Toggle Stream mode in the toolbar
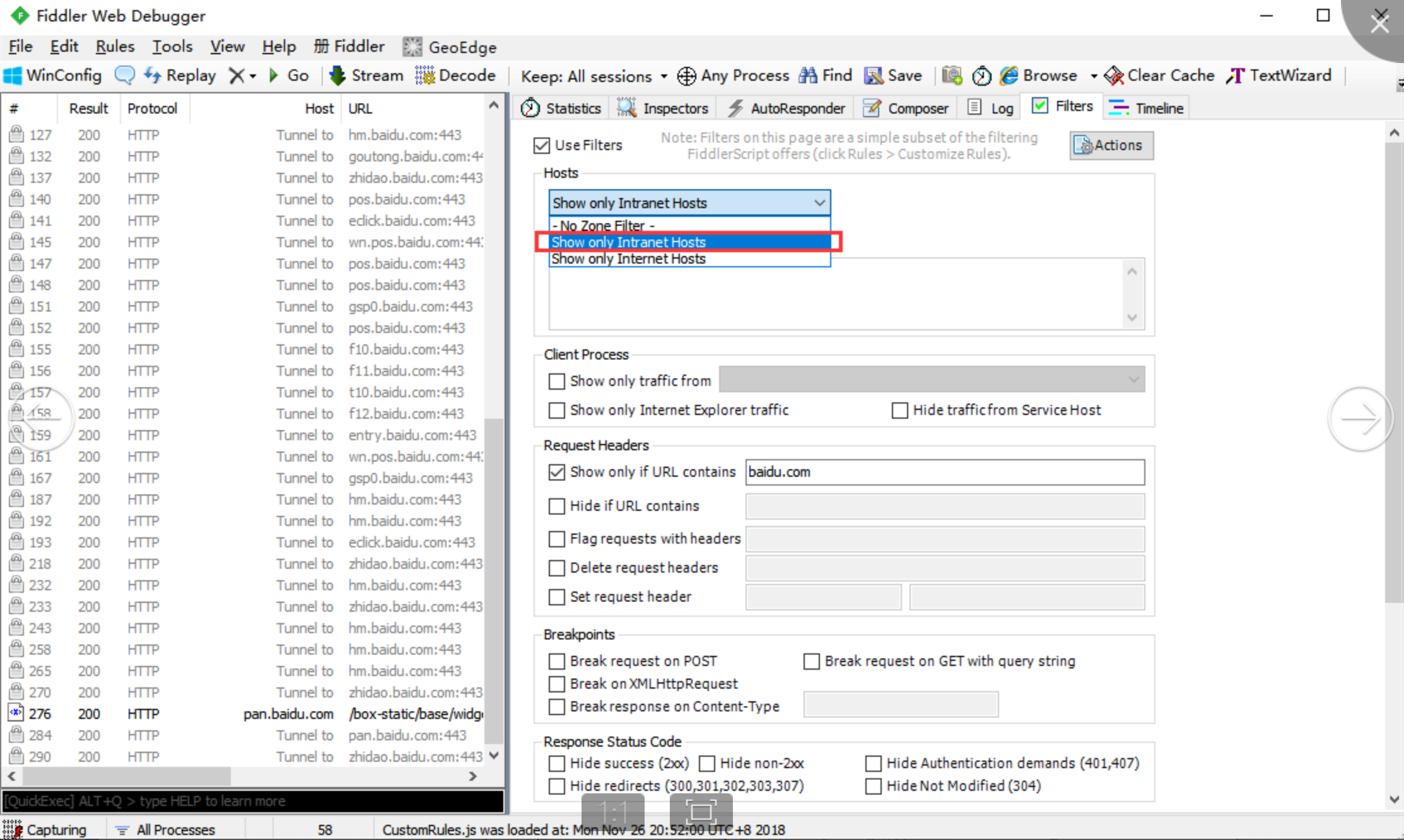Viewport: 1404px width, 840px height. [x=366, y=76]
